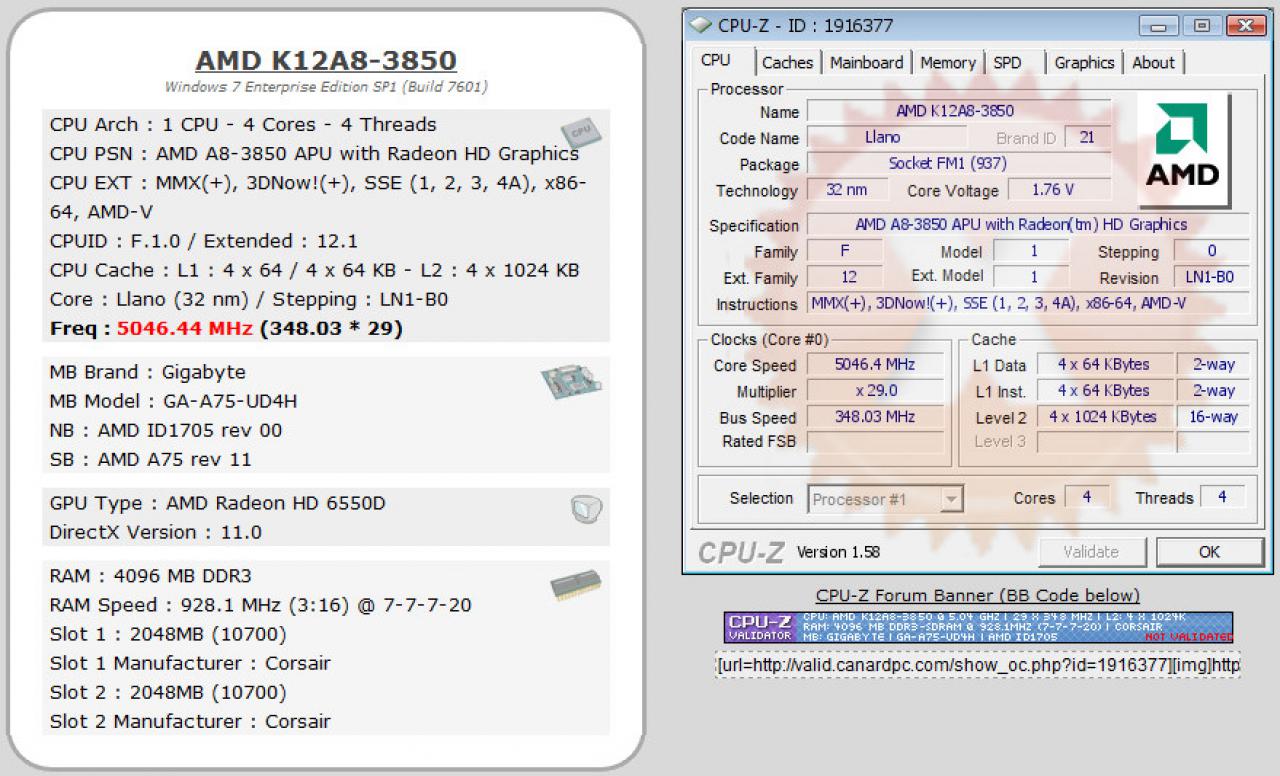Click the L1 Data 4 x 64 KBytes value
This screenshot has width=1280, height=776.
point(1103,364)
